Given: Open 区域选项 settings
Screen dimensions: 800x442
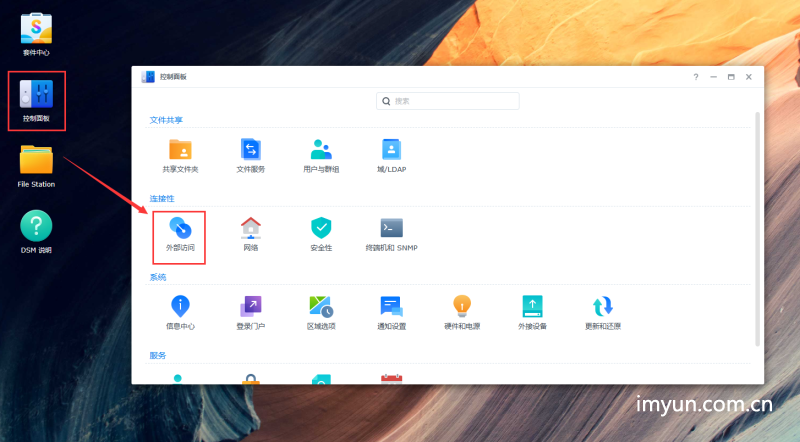Looking at the screenshot, I should pyautogui.click(x=321, y=313).
